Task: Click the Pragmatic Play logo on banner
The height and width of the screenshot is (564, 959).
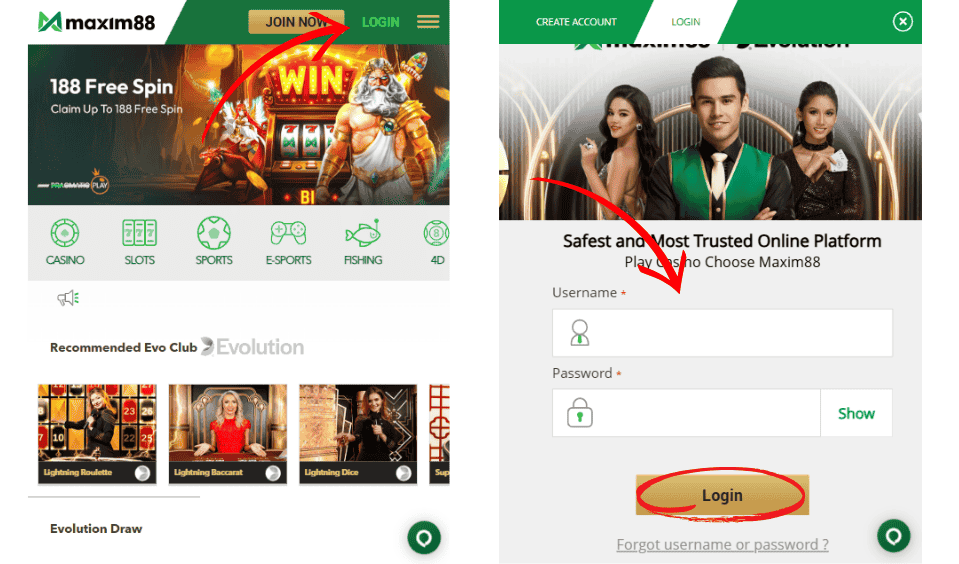Action: coord(73,184)
